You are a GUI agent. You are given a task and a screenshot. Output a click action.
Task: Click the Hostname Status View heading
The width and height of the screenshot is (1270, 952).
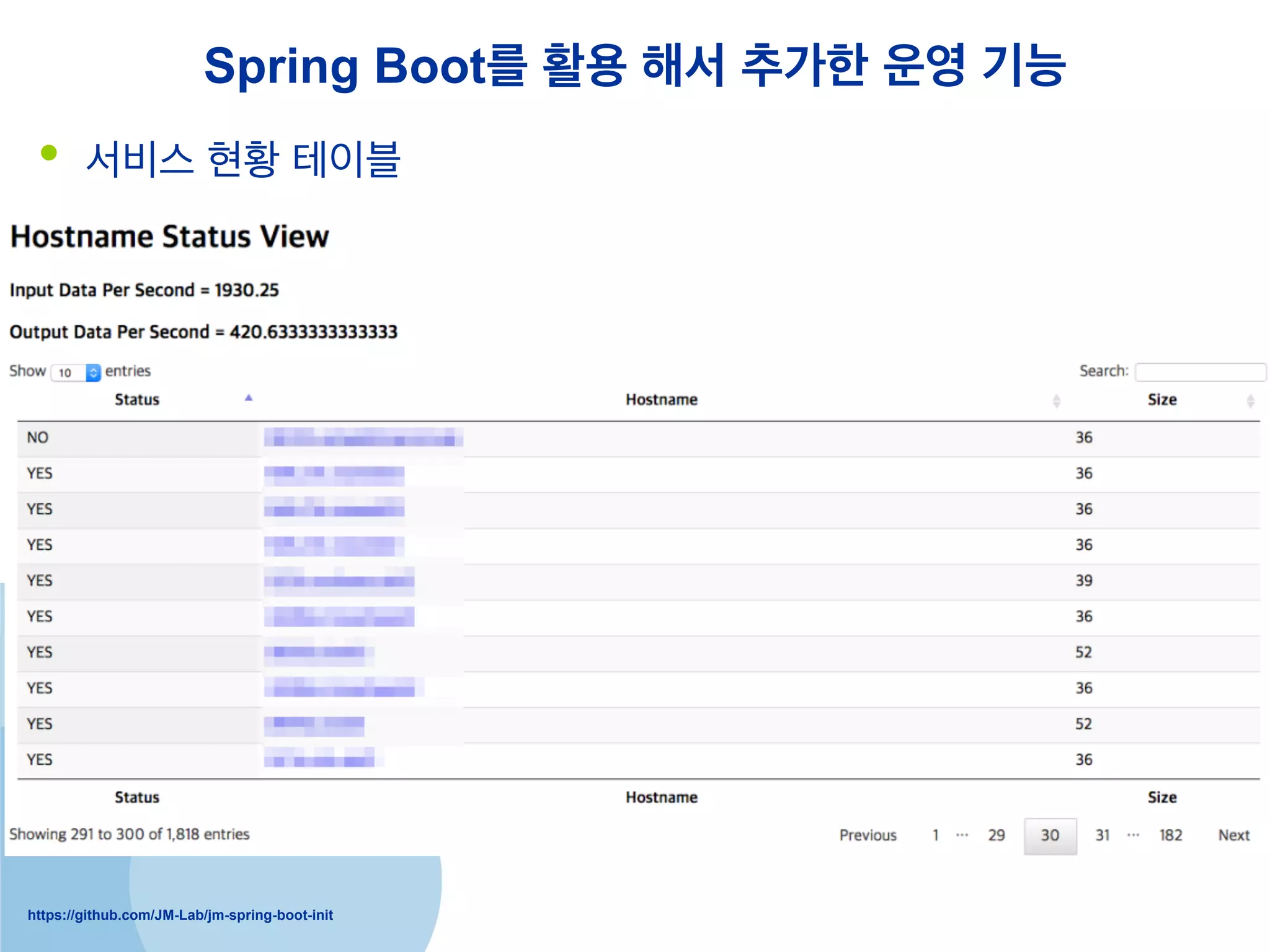(x=169, y=236)
